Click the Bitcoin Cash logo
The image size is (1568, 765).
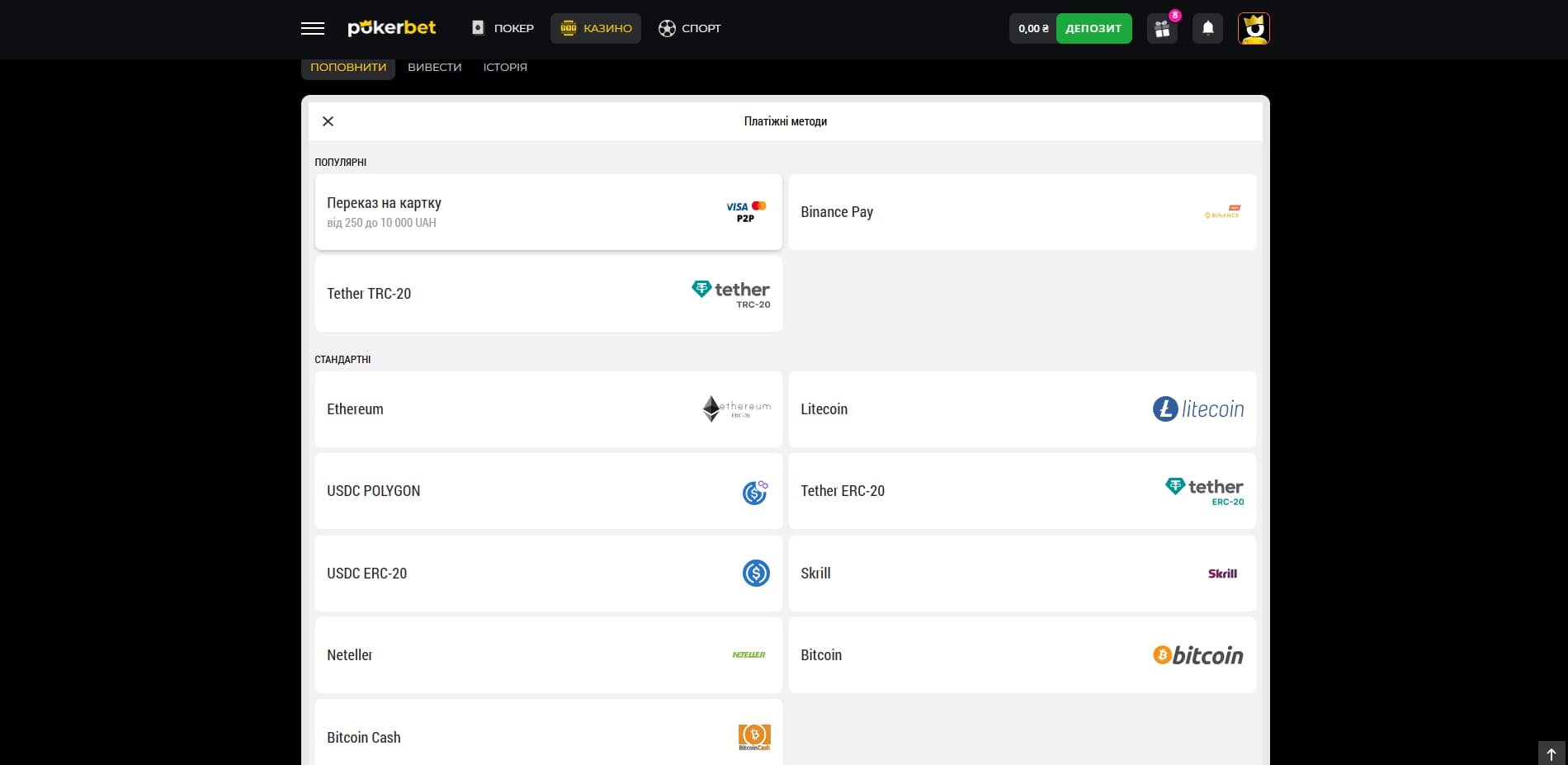[754, 737]
